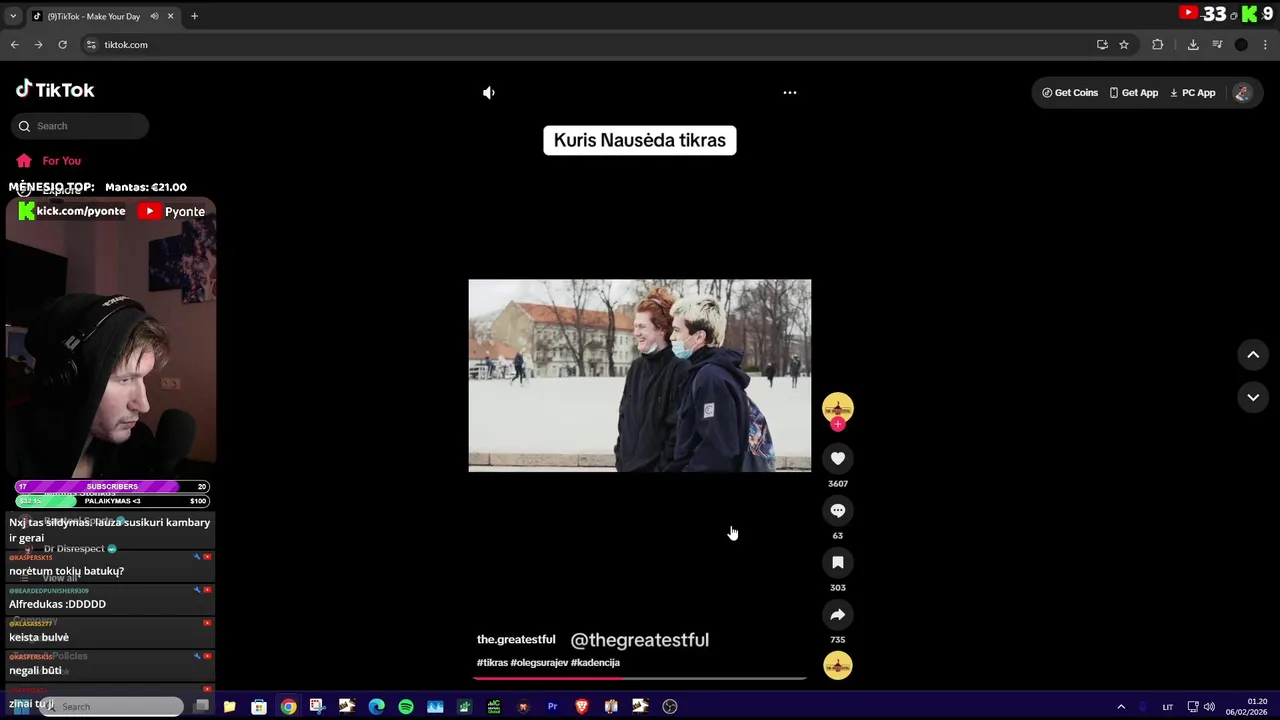
Task: Open Brave browser from the taskbar
Action: coord(582,706)
